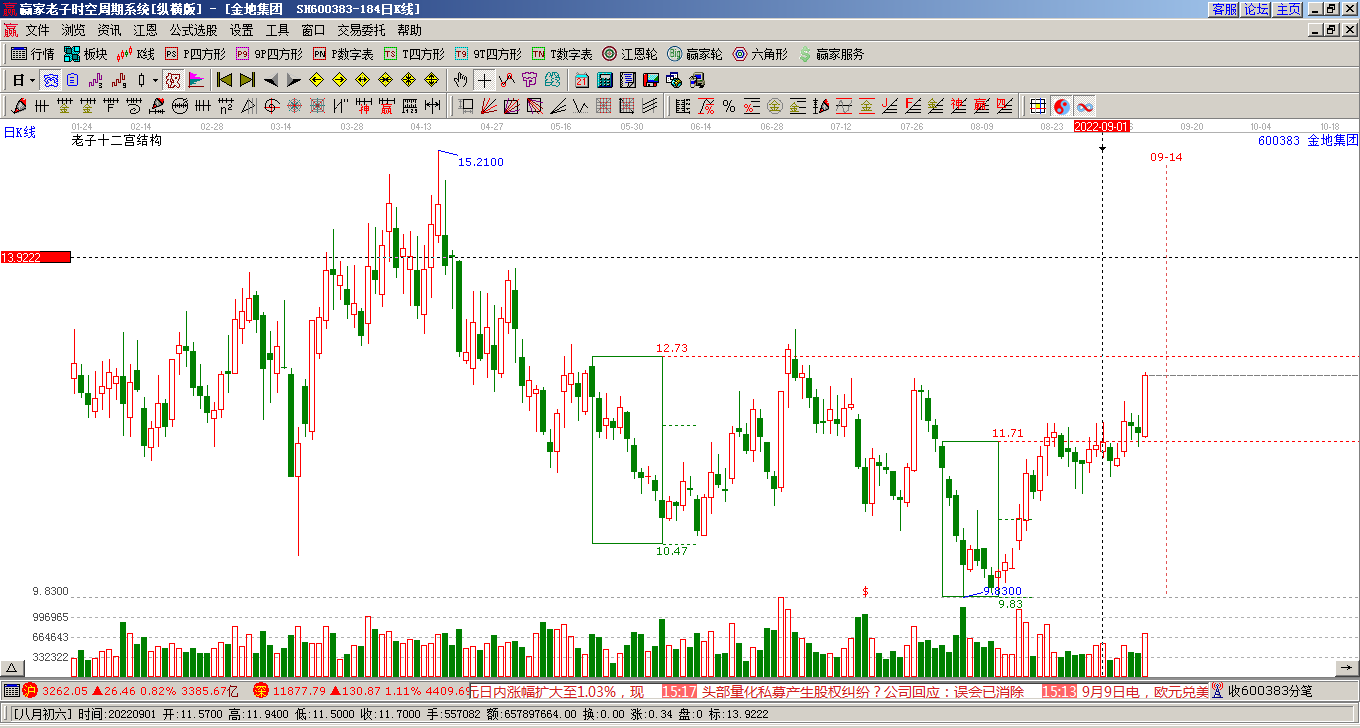Select the radial star angle tool
This screenshot has width=1360, height=728.
pyautogui.click(x=293, y=105)
